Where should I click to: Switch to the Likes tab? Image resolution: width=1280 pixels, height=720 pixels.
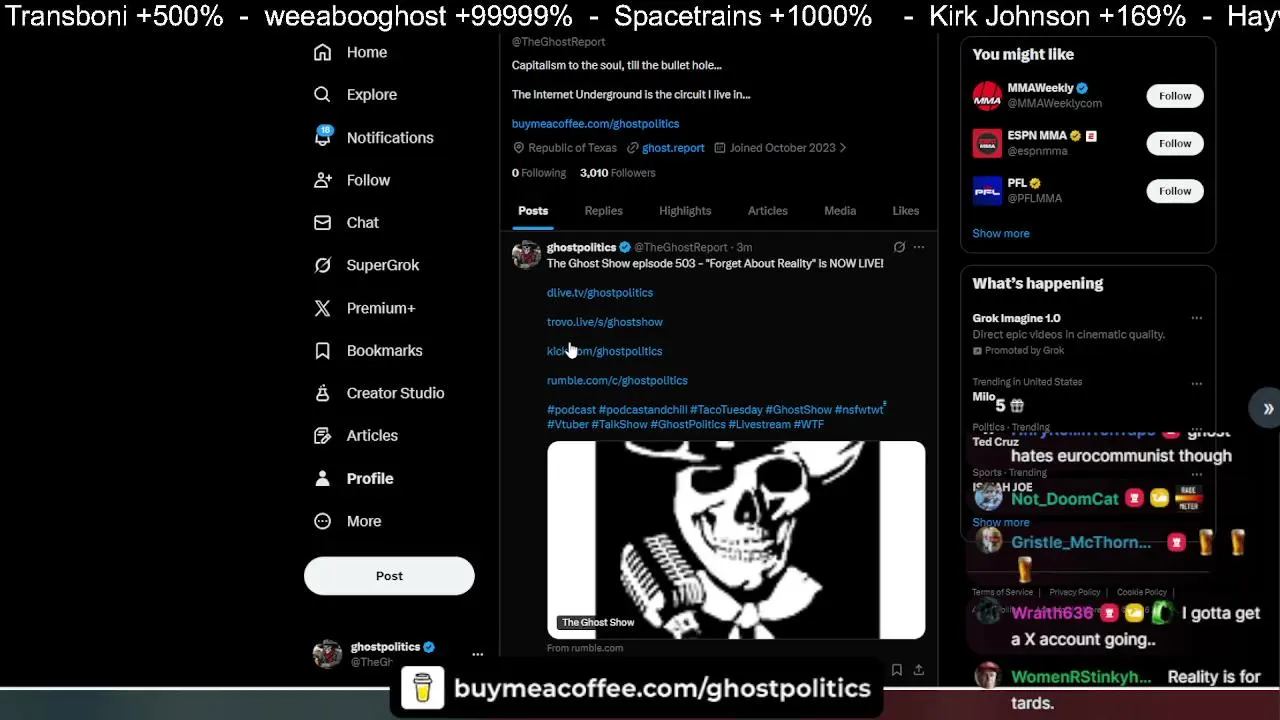click(906, 211)
